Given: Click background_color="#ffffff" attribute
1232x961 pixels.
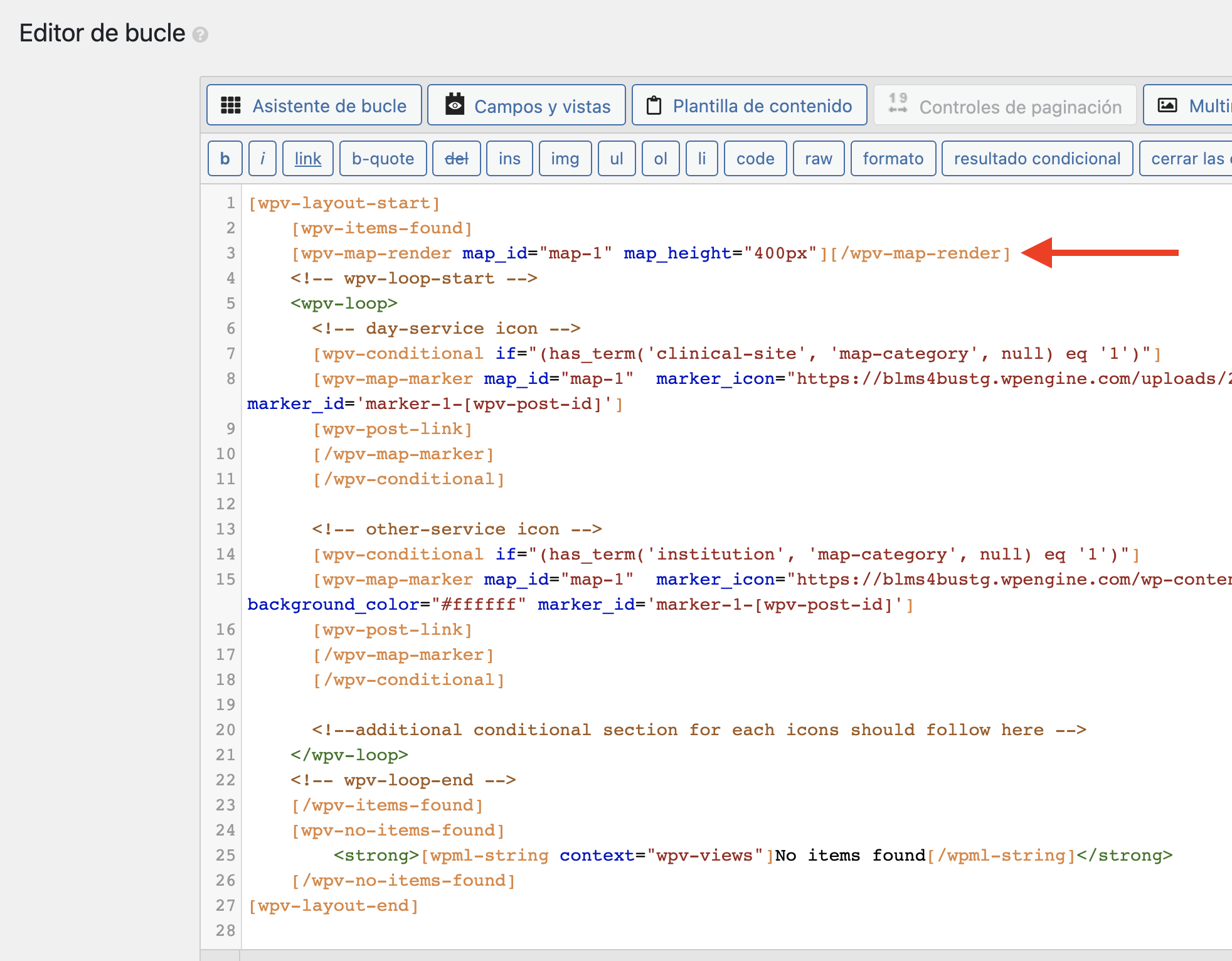Looking at the screenshot, I should 386,605.
